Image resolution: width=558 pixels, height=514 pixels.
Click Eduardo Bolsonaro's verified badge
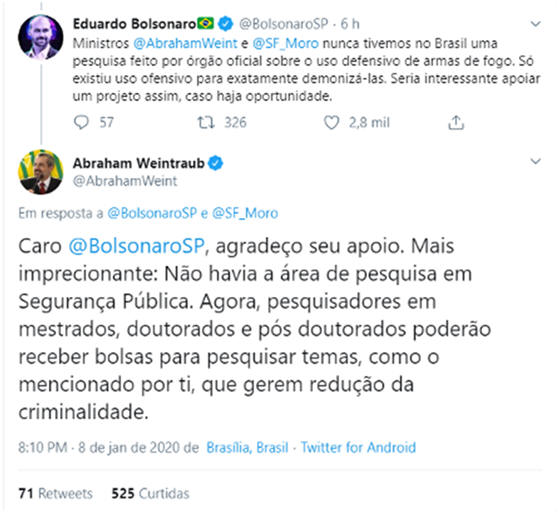[x=225, y=24]
